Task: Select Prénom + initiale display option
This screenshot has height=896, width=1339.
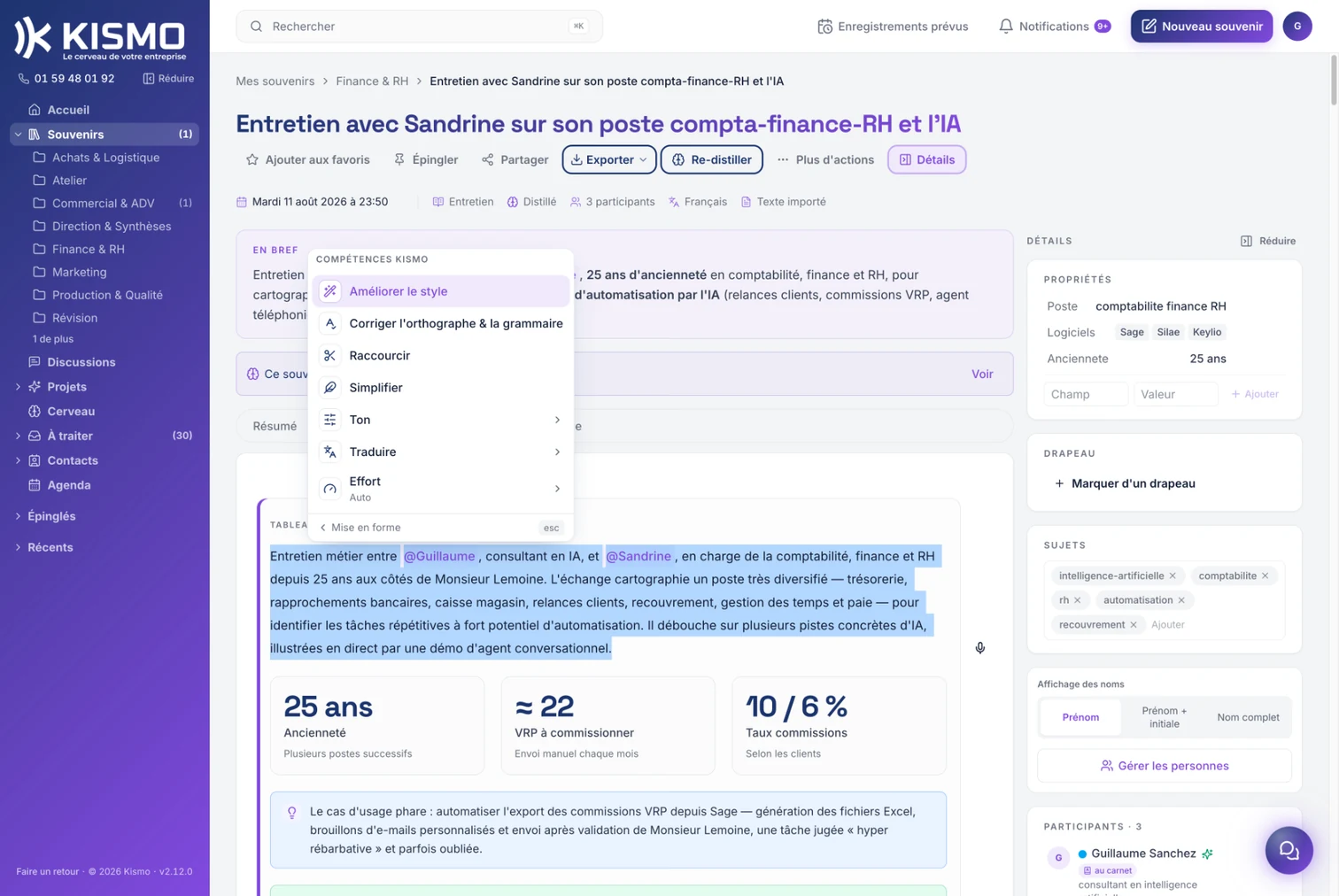Action: 1165,718
